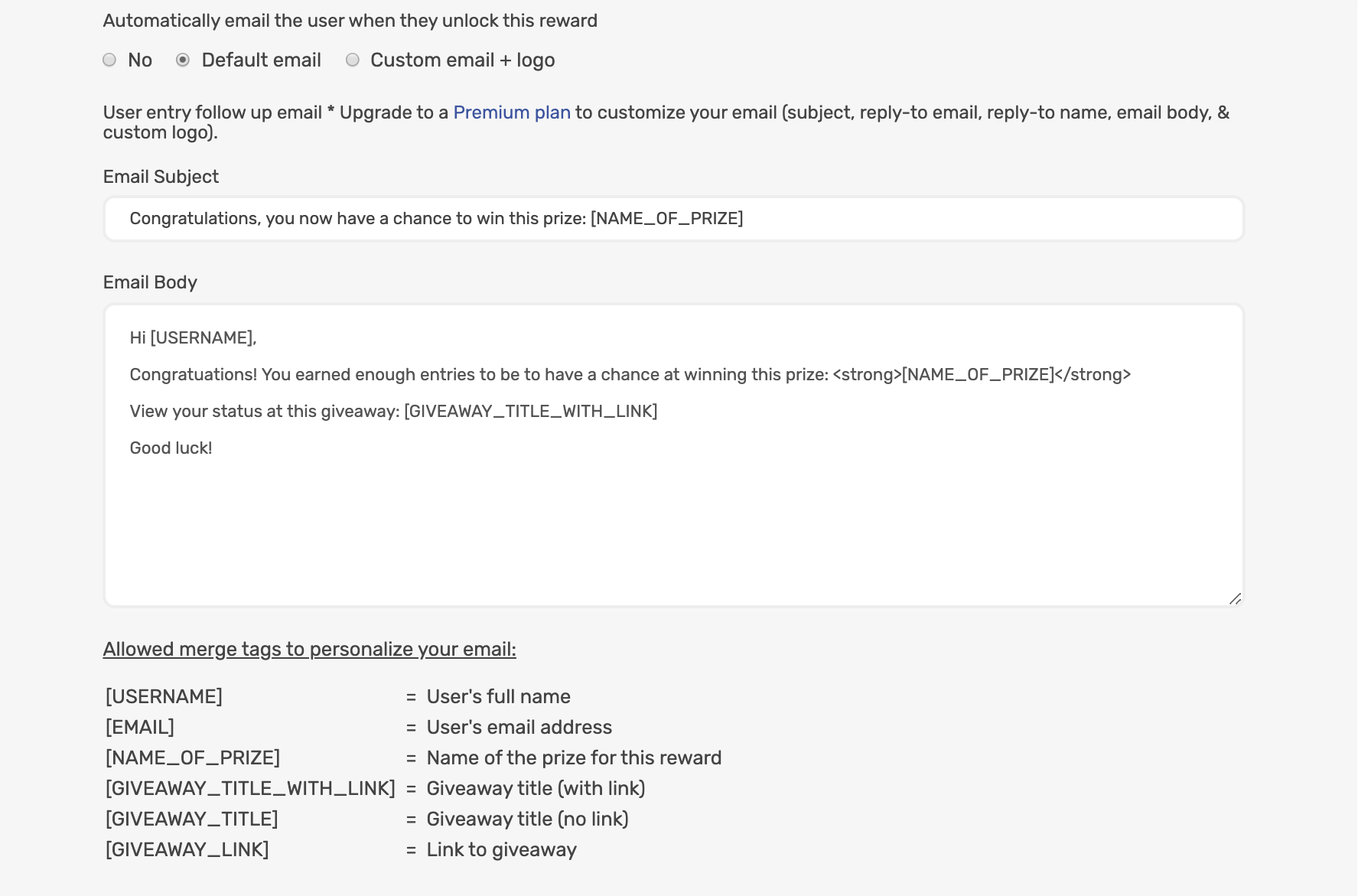Click the [NAME_OF_PRIZE] merge tag in list

point(193,758)
